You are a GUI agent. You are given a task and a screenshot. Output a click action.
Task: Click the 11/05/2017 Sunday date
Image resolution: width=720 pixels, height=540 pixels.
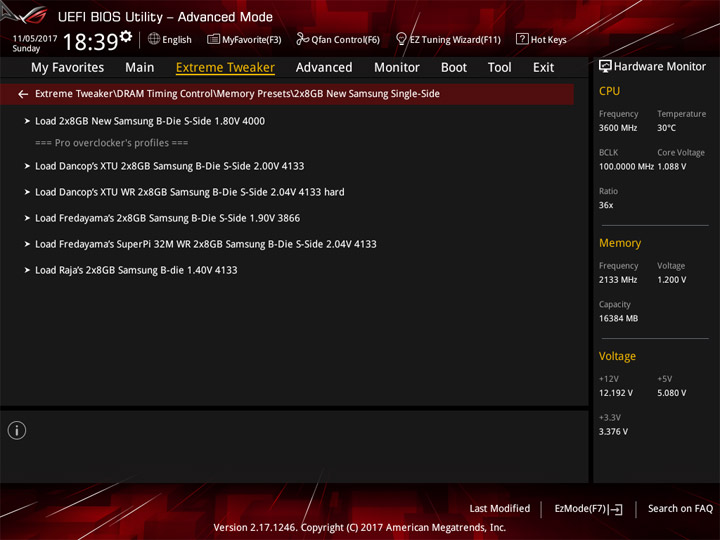tap(34, 43)
